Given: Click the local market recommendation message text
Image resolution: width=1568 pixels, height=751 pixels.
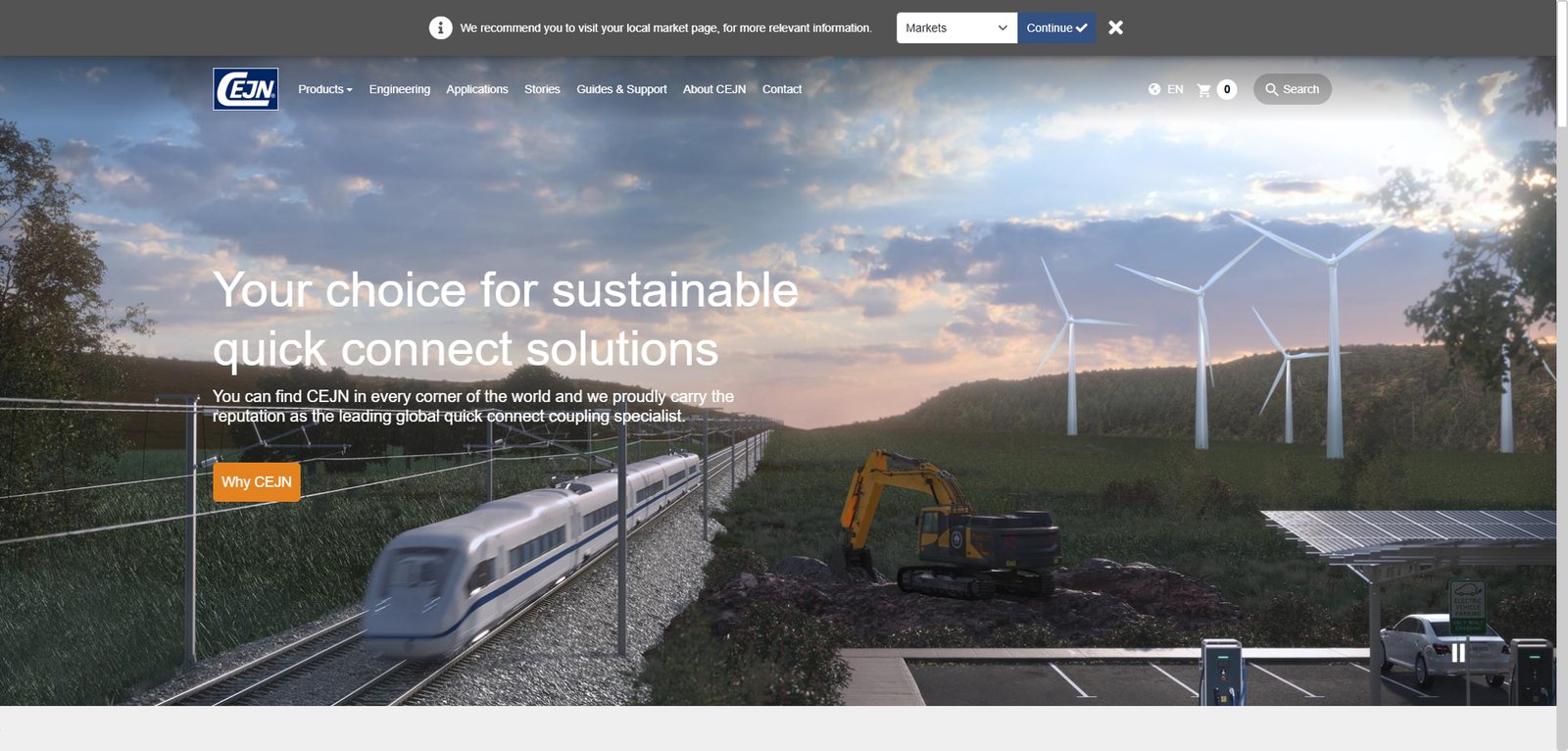Looking at the screenshot, I should point(666,27).
